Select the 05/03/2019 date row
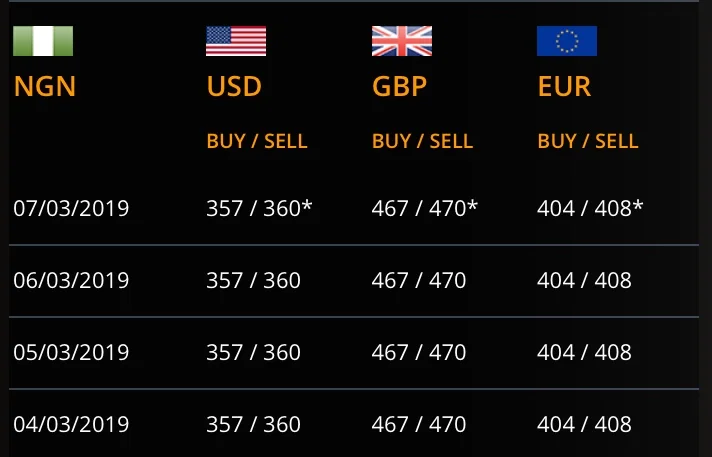Screen dimensions: 712x457 (354, 353)
